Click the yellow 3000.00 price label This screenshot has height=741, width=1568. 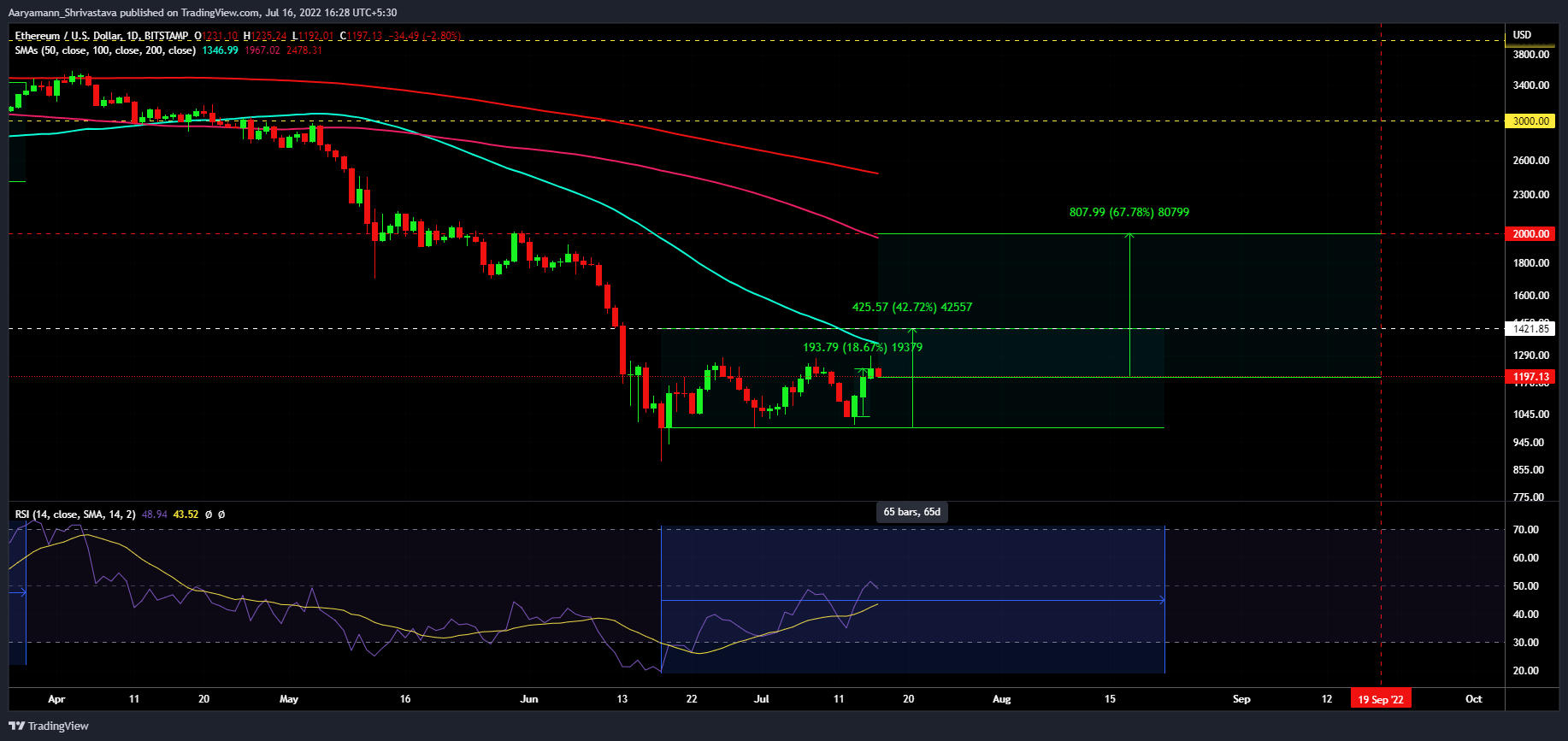point(1530,121)
